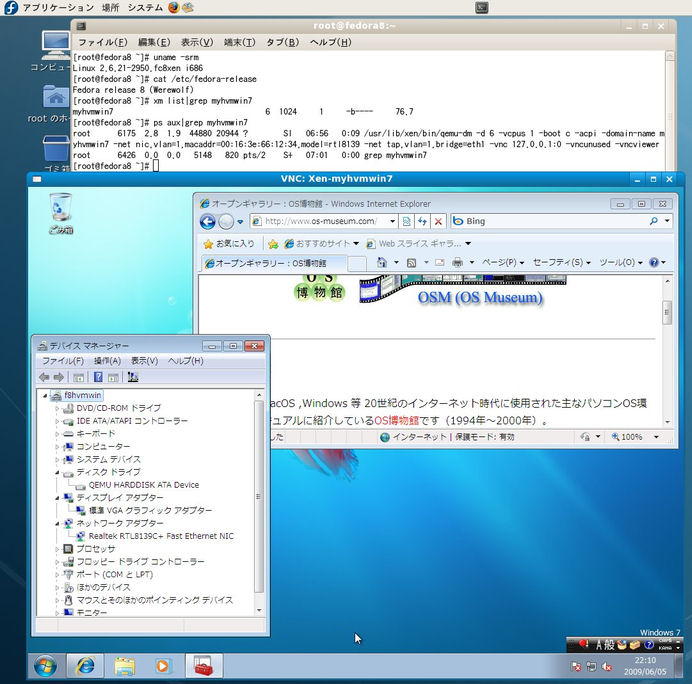Click the Web スライス ギャラリー button
Screen dimensions: 692x684
(419, 244)
